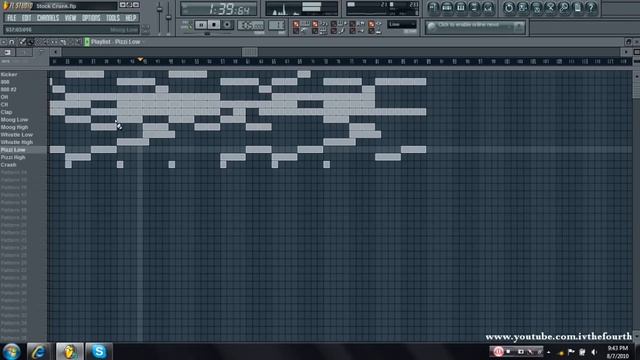Select the Clap pattern row
640x360 pixels.
(x=23, y=112)
